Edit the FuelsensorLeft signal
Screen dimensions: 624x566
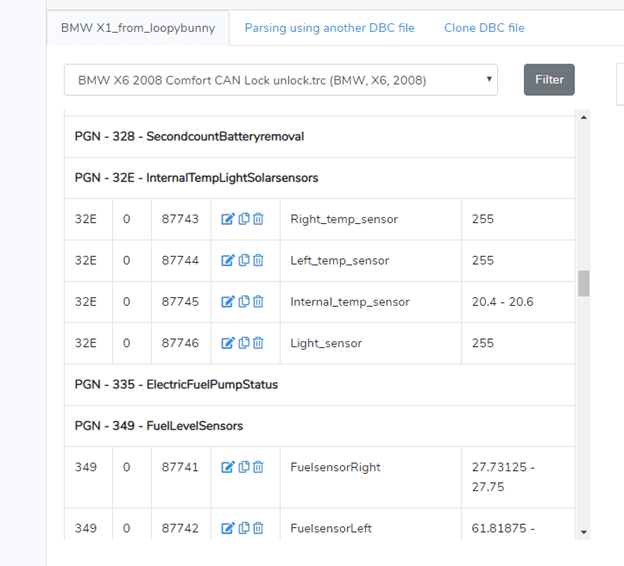pos(227,528)
